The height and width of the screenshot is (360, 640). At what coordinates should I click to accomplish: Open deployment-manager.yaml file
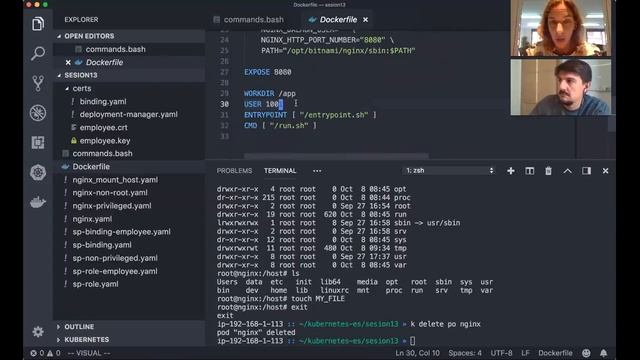coord(129,114)
